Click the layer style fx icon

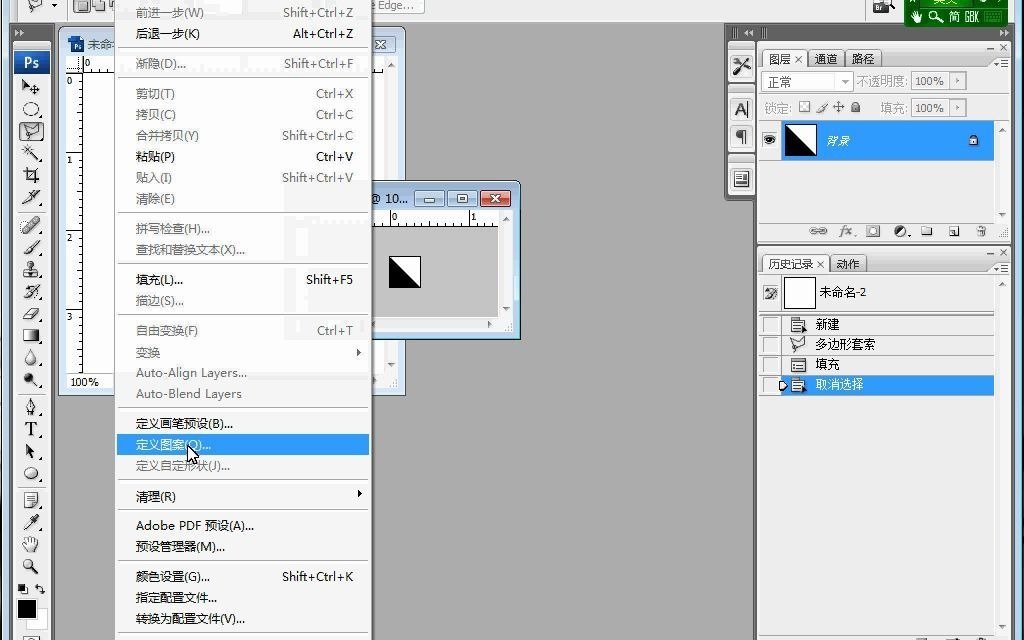(x=846, y=231)
